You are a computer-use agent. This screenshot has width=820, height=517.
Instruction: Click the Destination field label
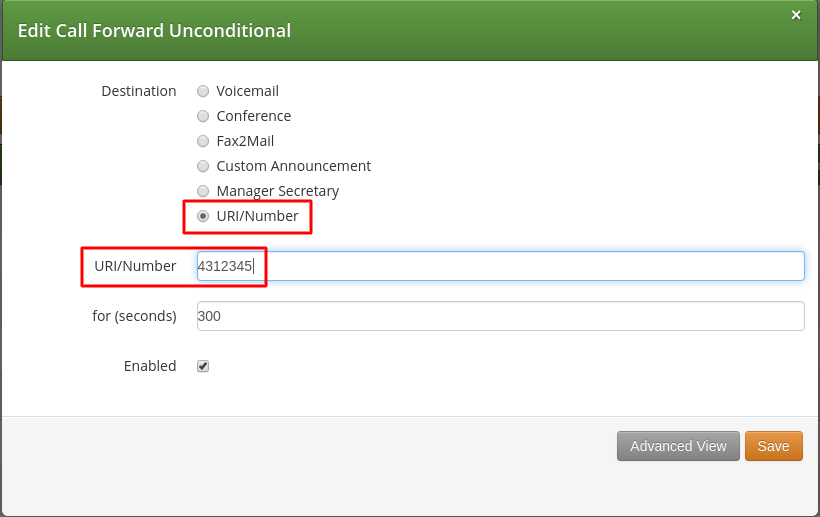point(139,91)
